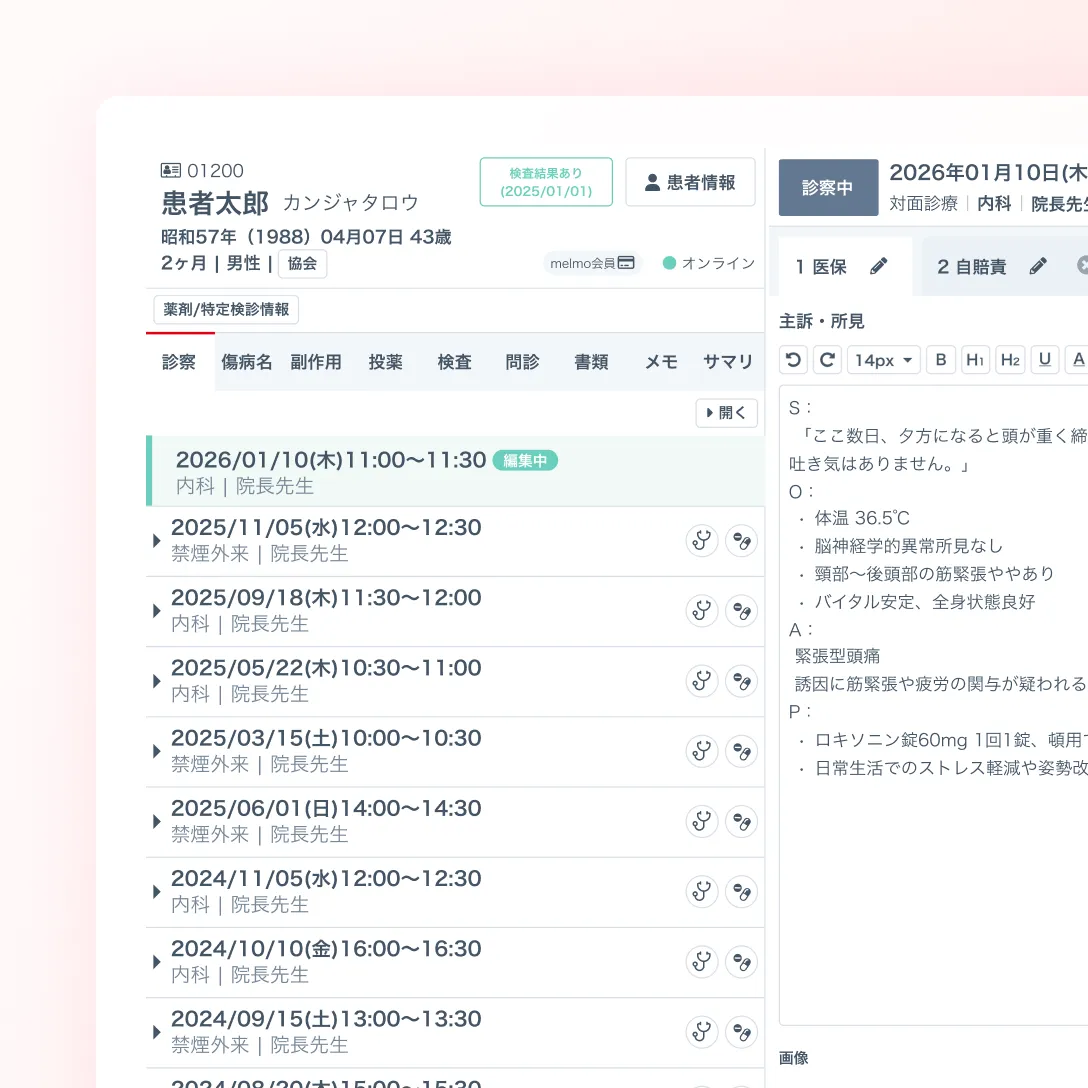Click the 検査結果あり button
The height and width of the screenshot is (1088, 1088).
[546, 182]
